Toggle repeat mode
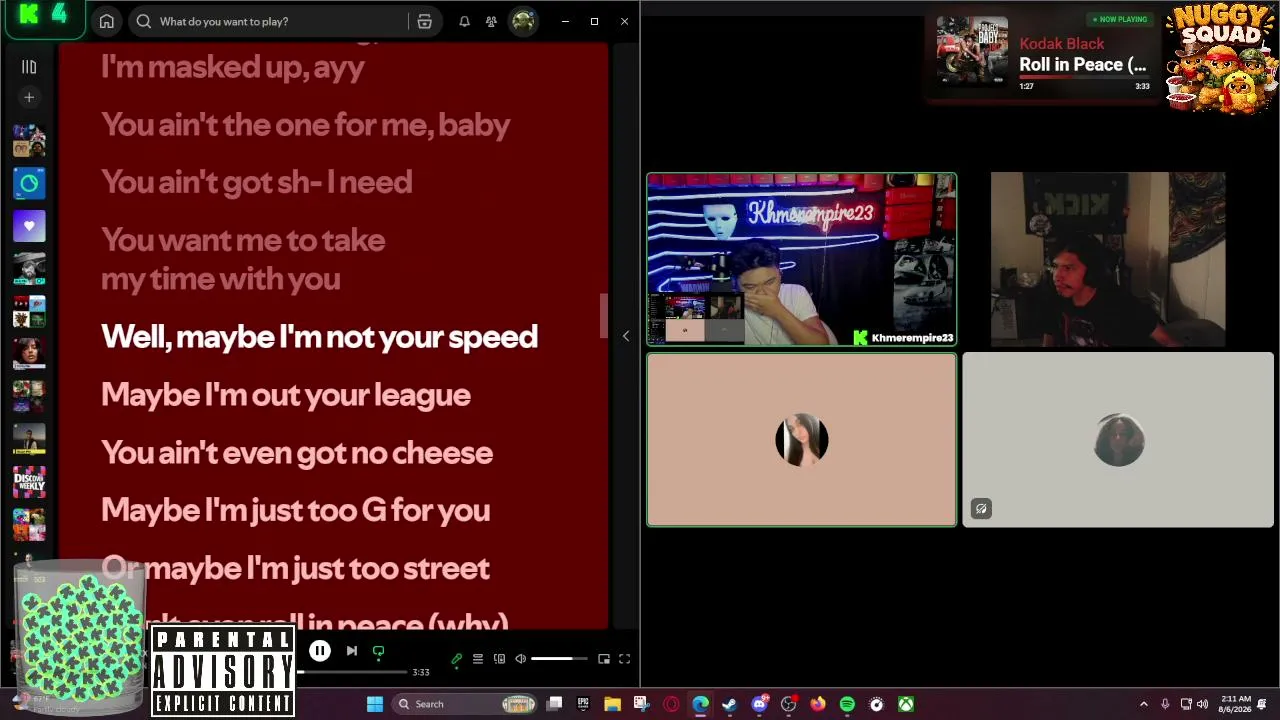This screenshot has width=1280, height=720. pos(378,652)
